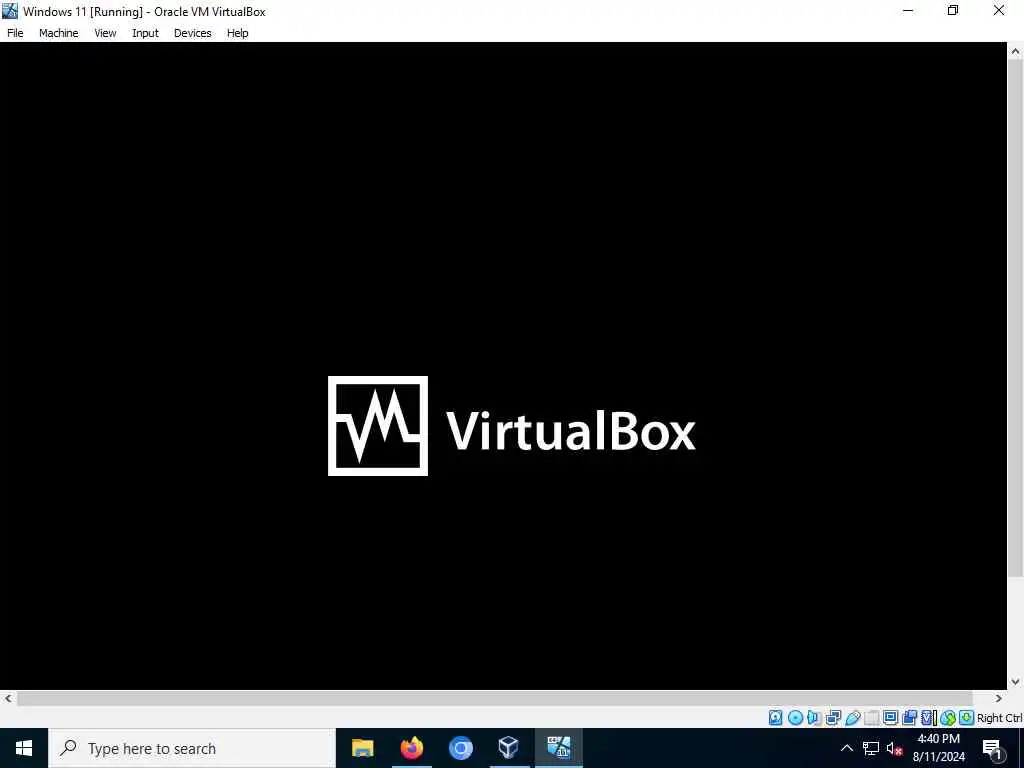Open Firefox from the taskbar
The image size is (1024, 768).
click(411, 748)
